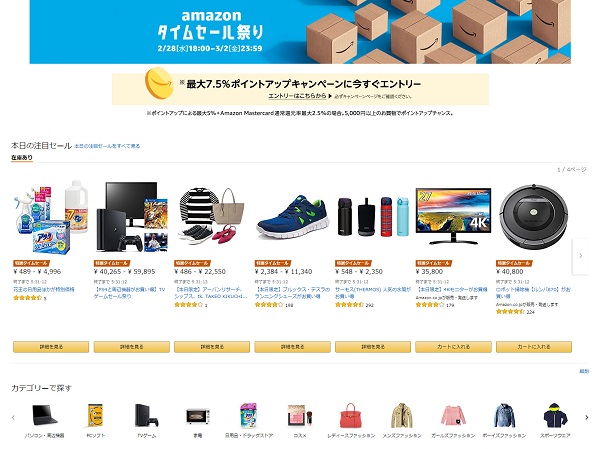Viewport: 600px width, 449px height.
Task: Select the TVゲーム console category icon
Action: pyautogui.click(x=146, y=416)
